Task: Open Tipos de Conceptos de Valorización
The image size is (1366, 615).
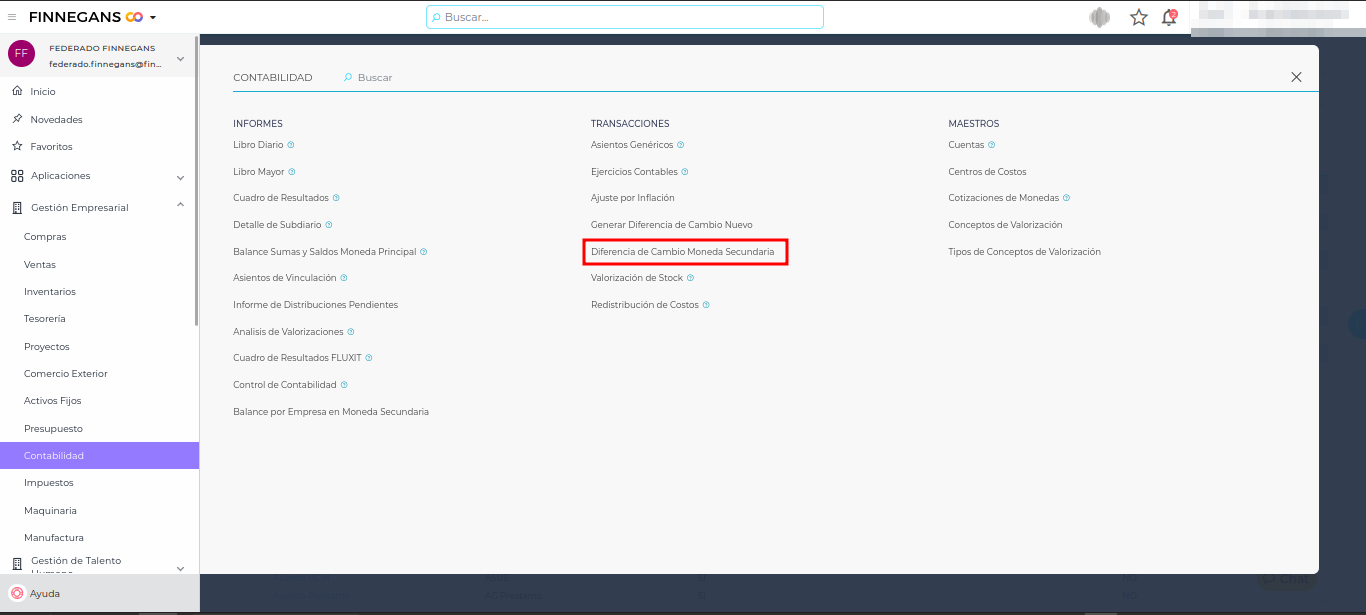Action: pos(1024,252)
